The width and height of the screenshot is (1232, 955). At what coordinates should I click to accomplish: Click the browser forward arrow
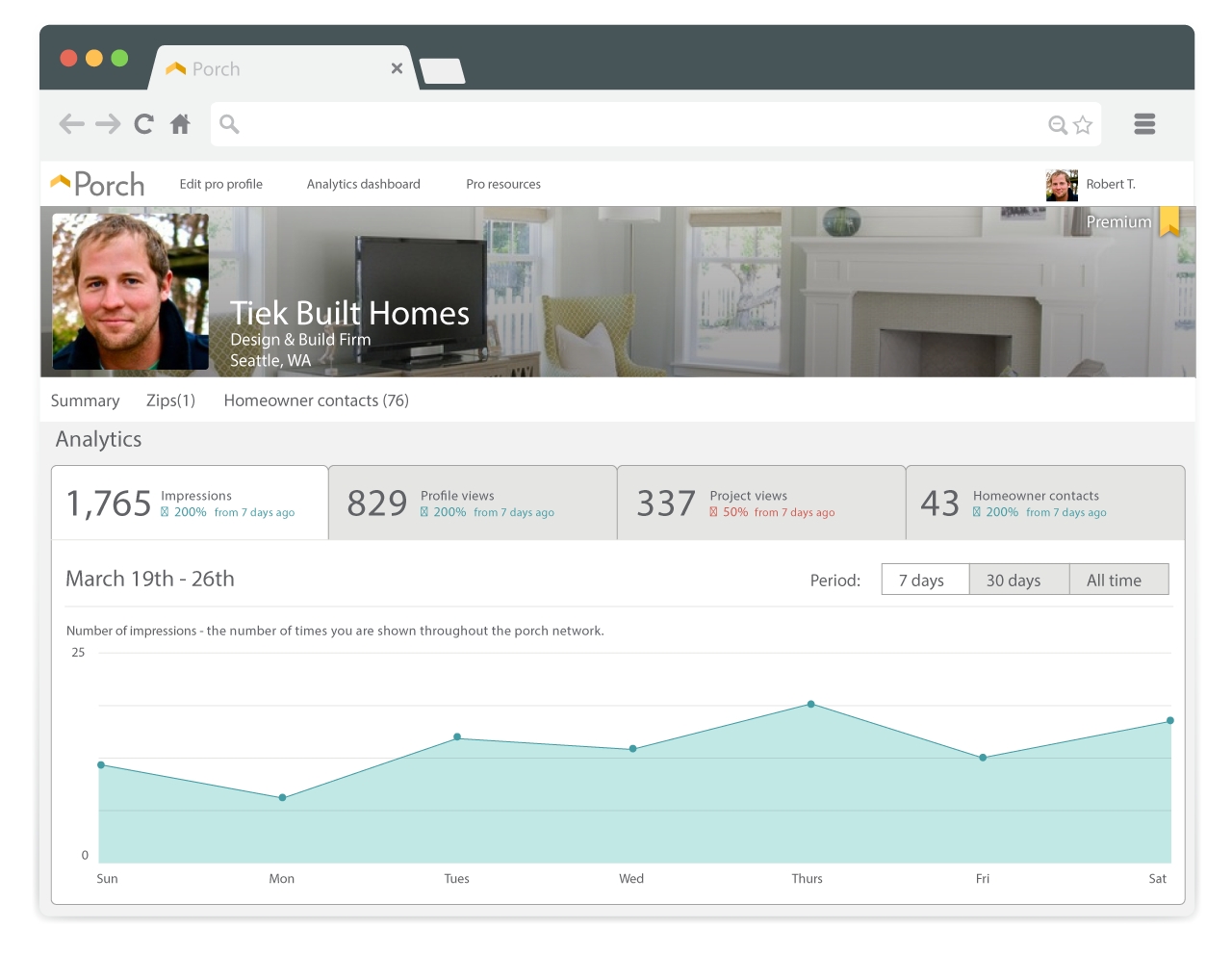108,123
